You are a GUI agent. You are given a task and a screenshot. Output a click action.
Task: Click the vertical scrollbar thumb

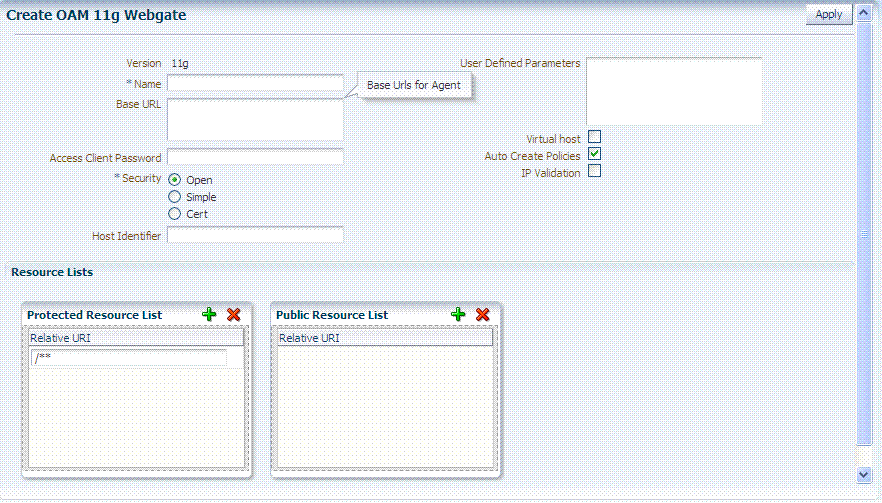[x=864, y=233]
